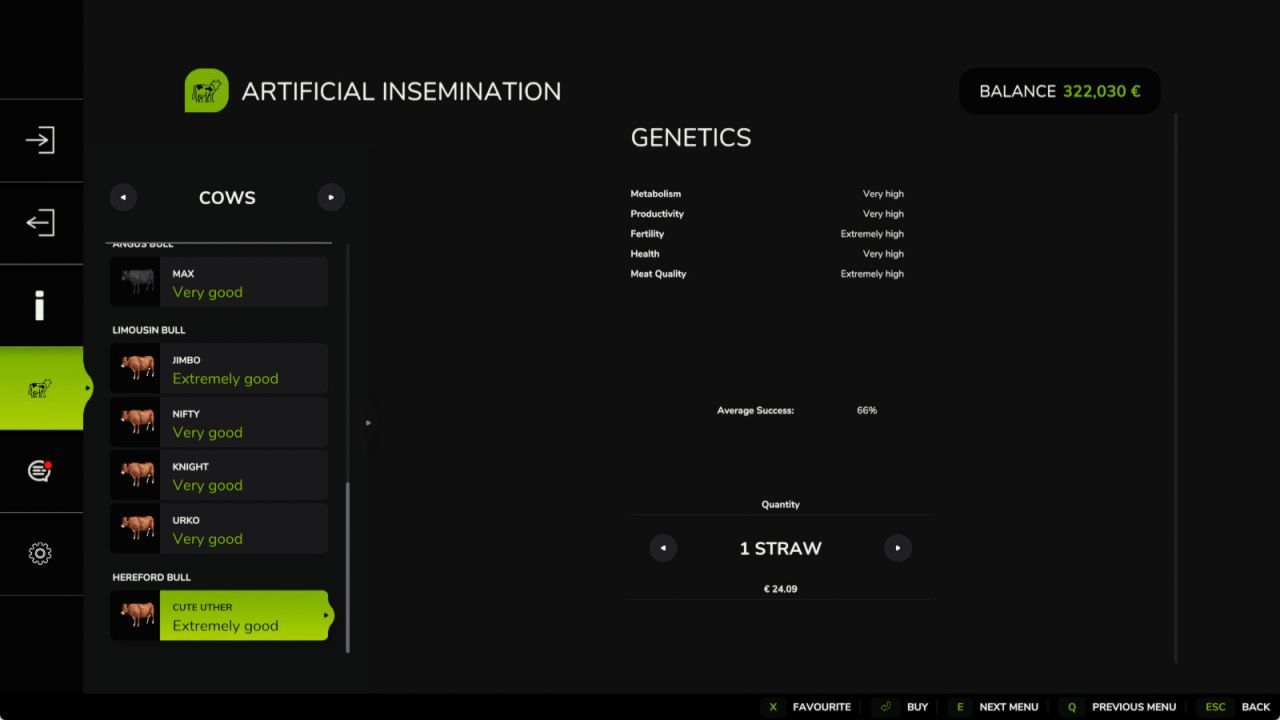Select the Artificial Insemination cow icon in sidebar
The image size is (1280, 720).
click(x=40, y=388)
